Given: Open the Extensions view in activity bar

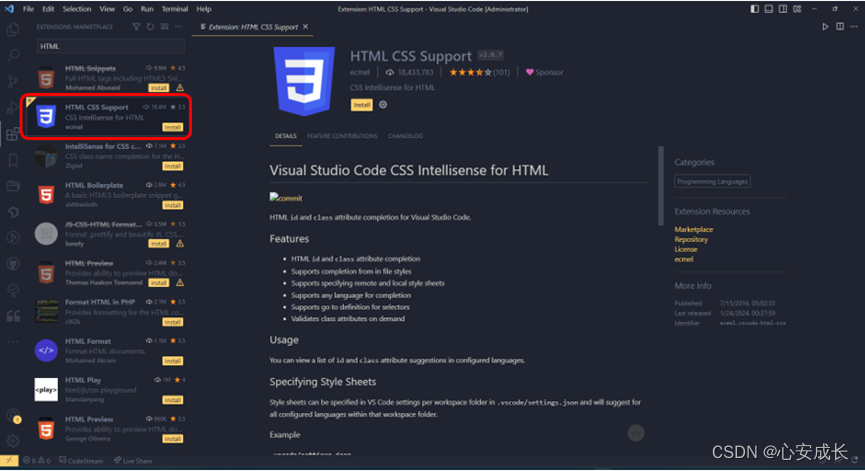Looking at the screenshot, I should (x=13, y=134).
